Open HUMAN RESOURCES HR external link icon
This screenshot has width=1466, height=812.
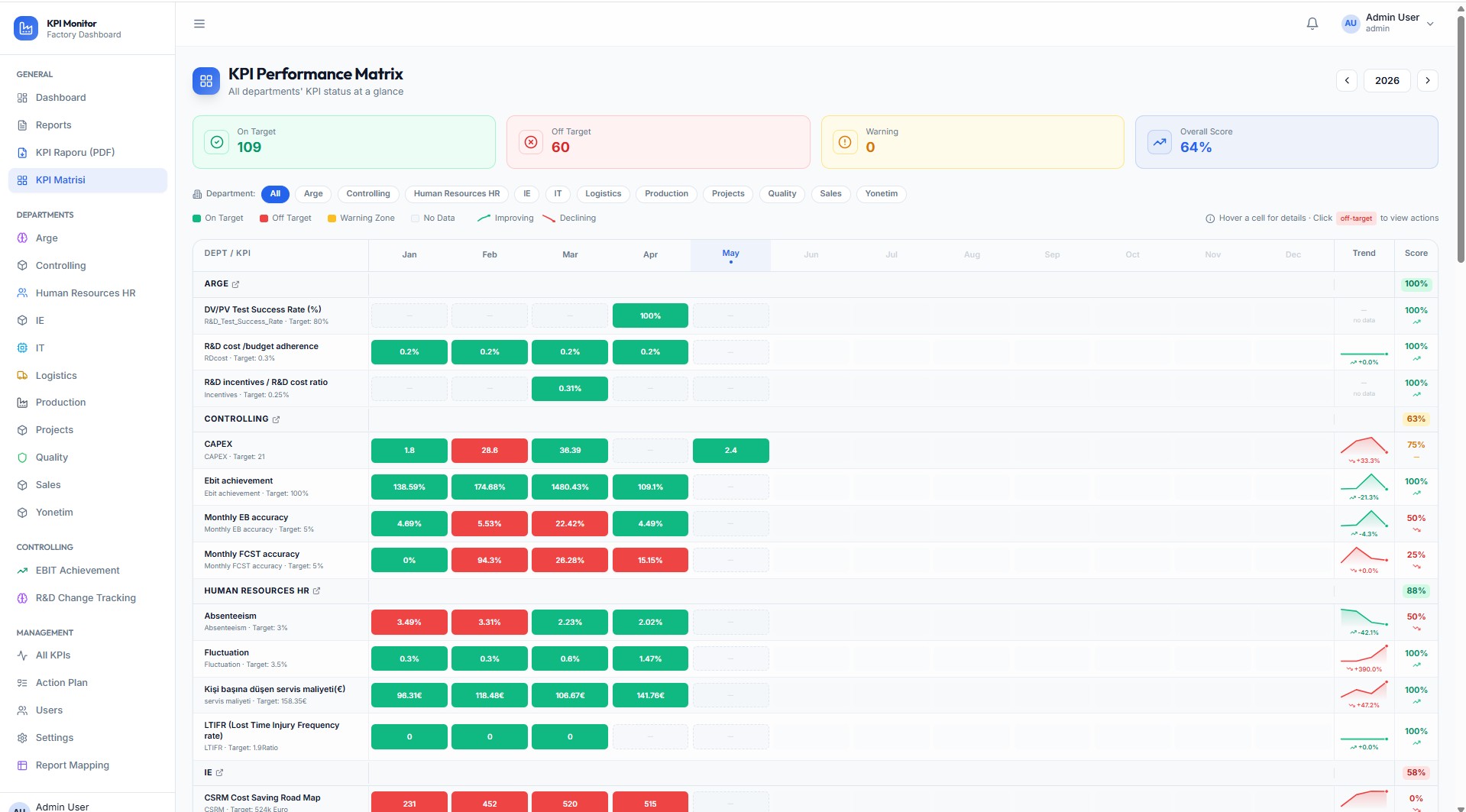(317, 591)
